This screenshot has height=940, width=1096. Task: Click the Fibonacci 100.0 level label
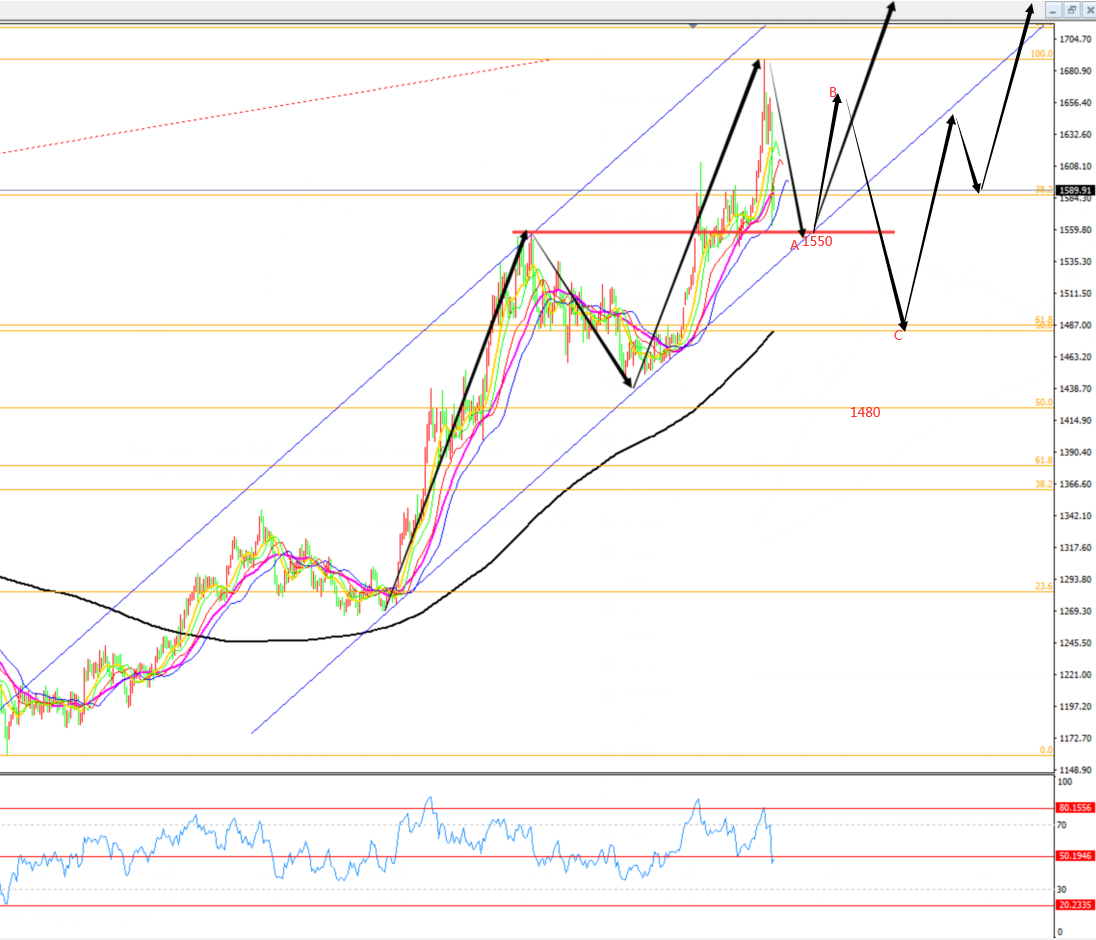pyautogui.click(x=1041, y=54)
